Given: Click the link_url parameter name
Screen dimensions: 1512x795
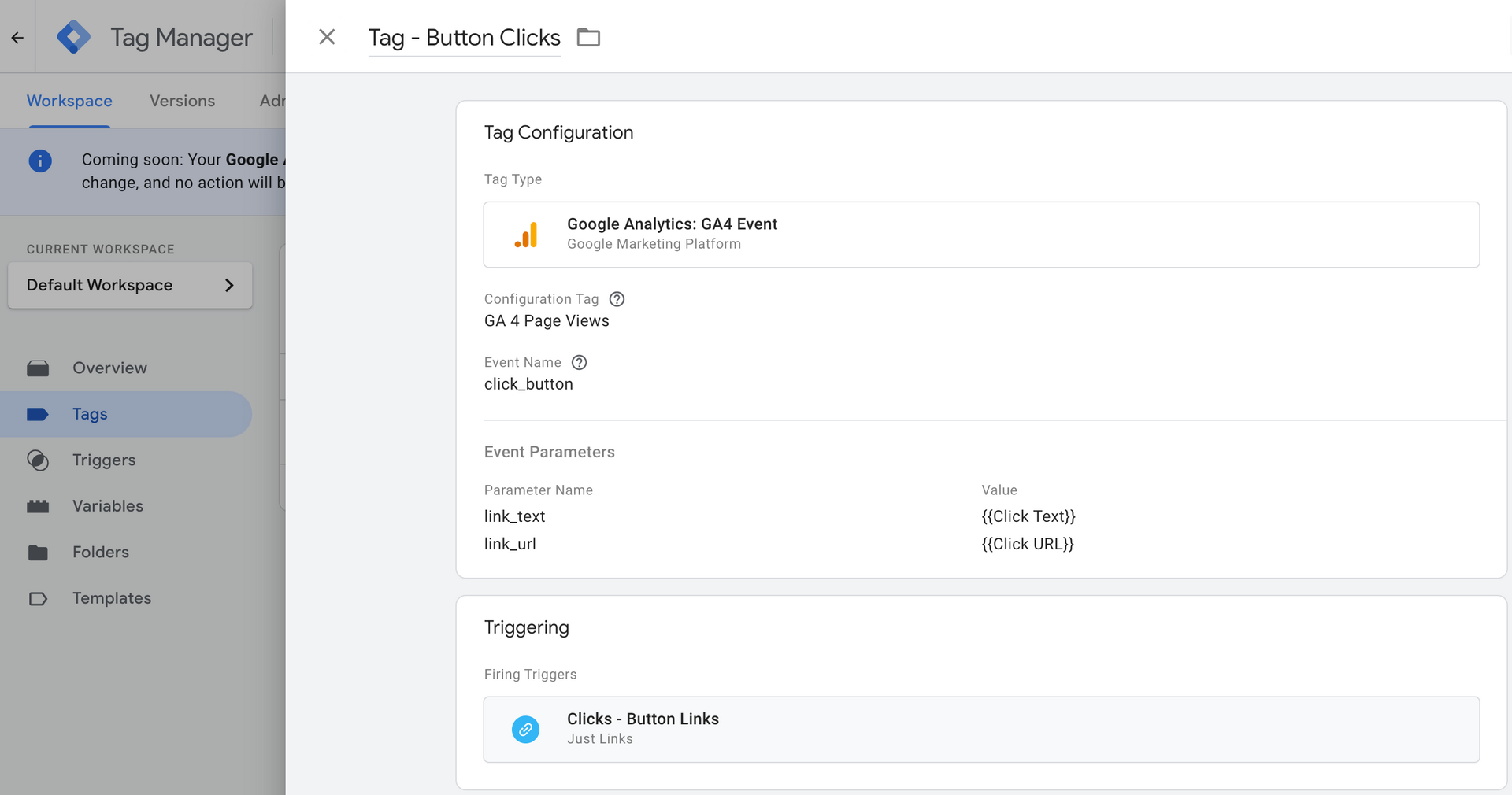Looking at the screenshot, I should coord(510,544).
